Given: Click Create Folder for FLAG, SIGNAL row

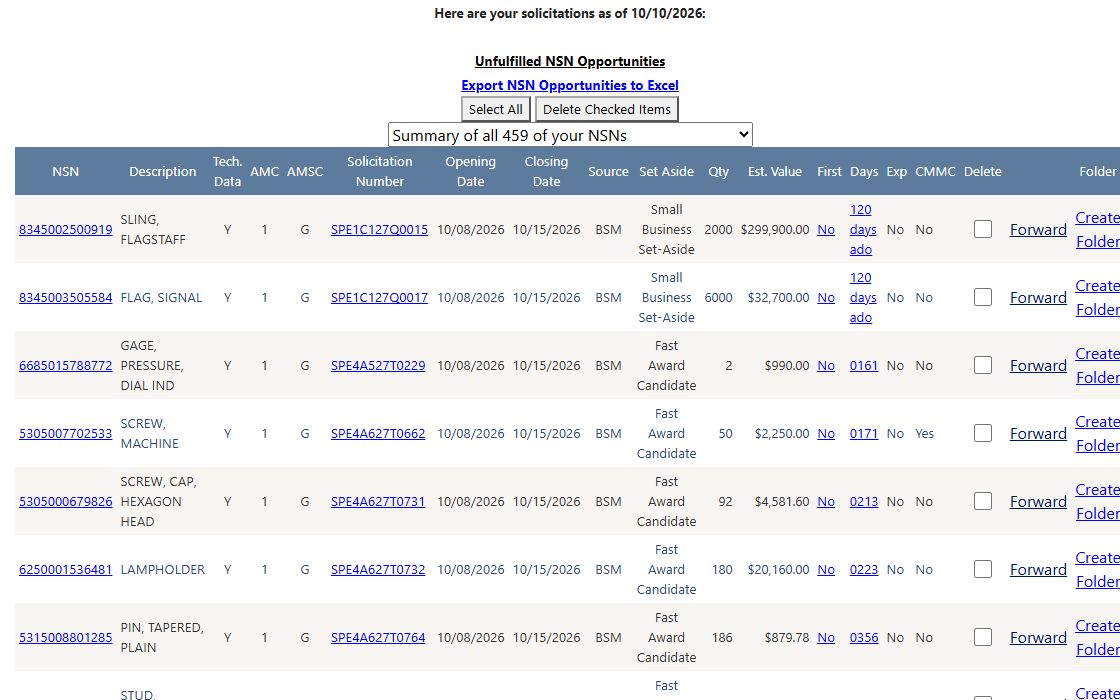Looking at the screenshot, I should [x=1098, y=297].
